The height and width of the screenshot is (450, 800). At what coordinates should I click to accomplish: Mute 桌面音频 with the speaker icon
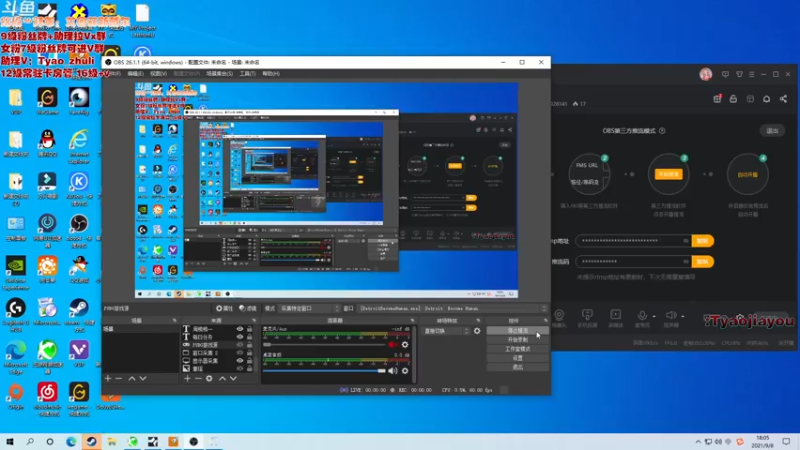point(392,371)
